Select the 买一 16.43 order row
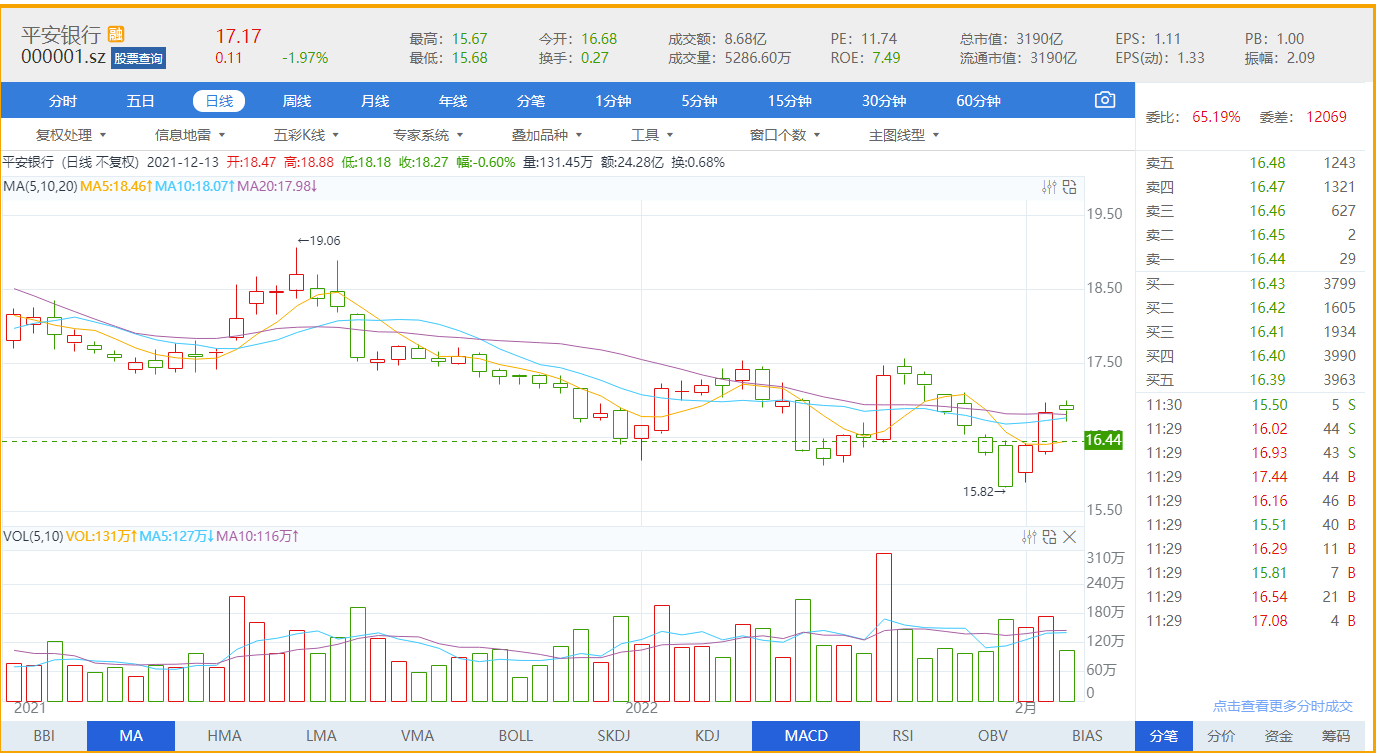 (1250, 284)
